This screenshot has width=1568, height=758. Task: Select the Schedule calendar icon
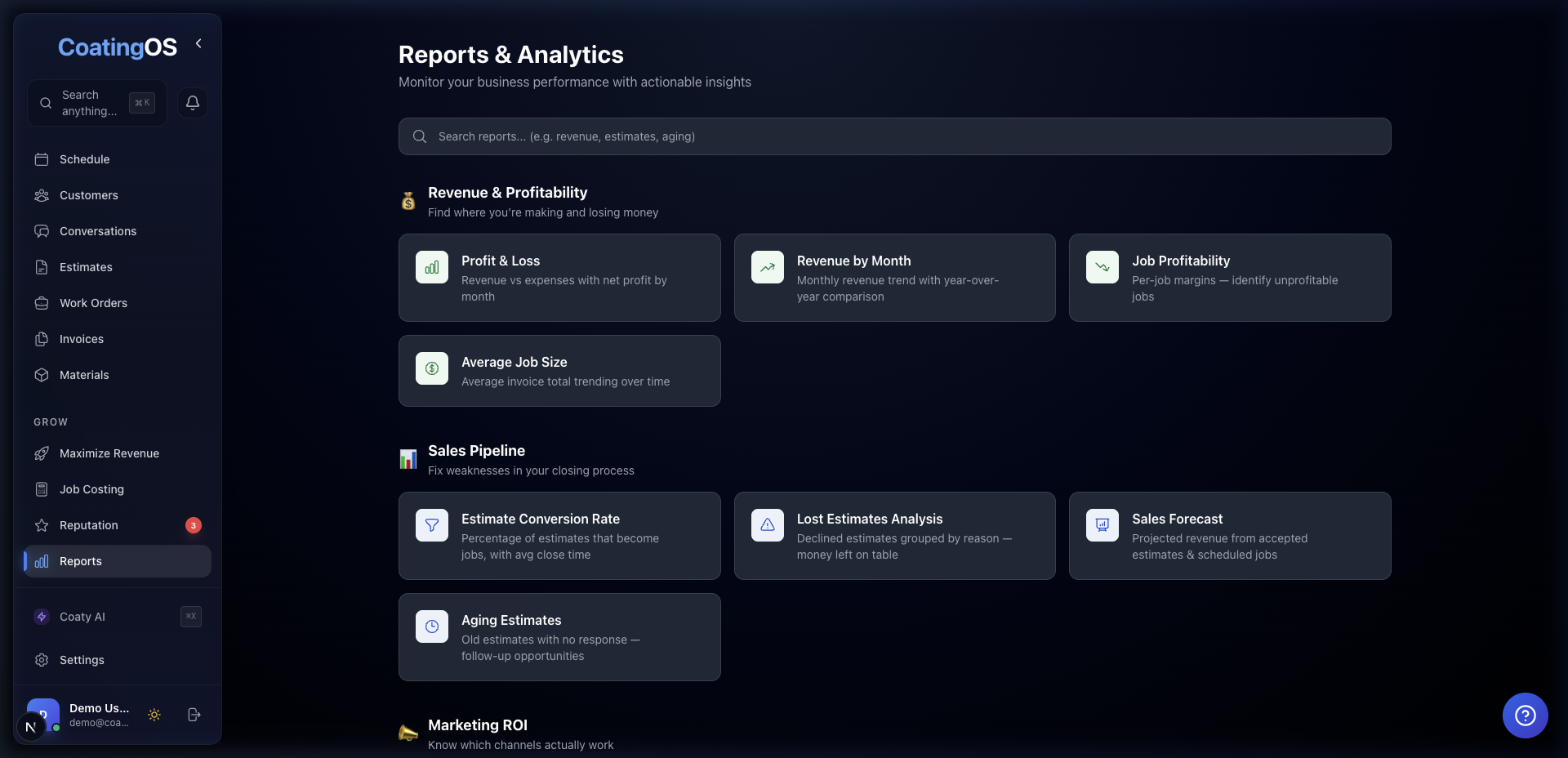pos(42,159)
